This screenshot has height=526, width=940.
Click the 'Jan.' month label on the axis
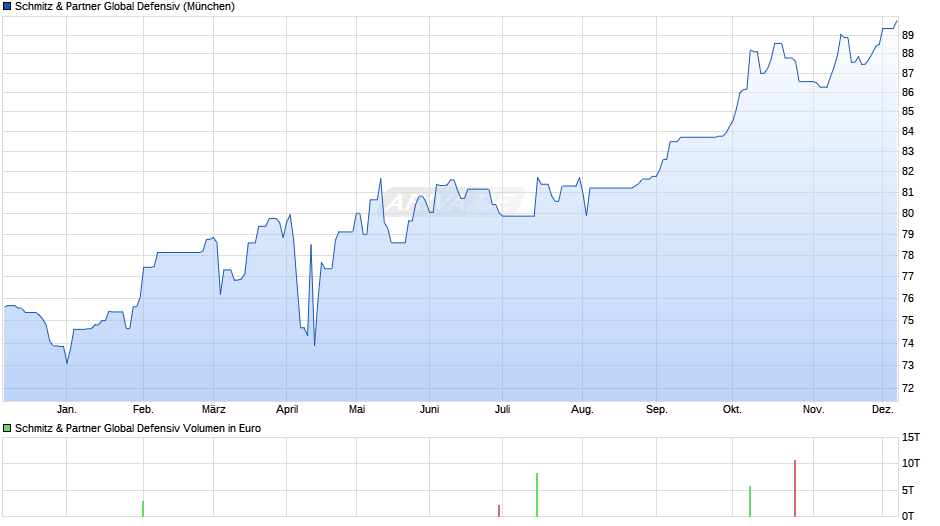point(67,410)
